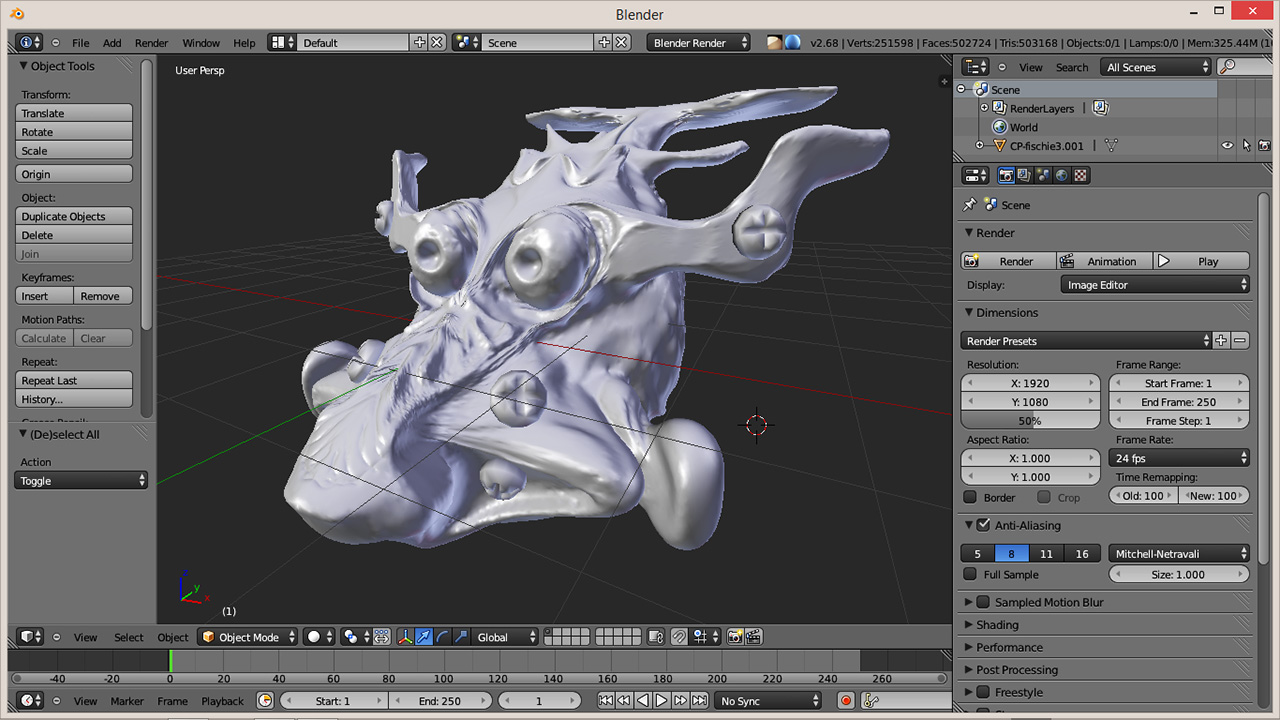Open the Render Layers properties tab

1025,175
